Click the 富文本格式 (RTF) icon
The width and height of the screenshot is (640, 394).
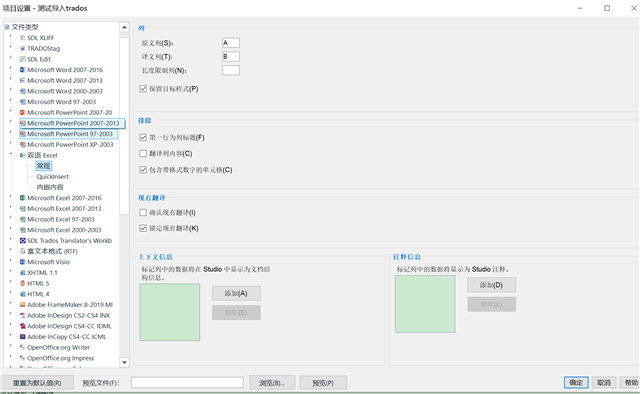pyautogui.click(x=23, y=251)
